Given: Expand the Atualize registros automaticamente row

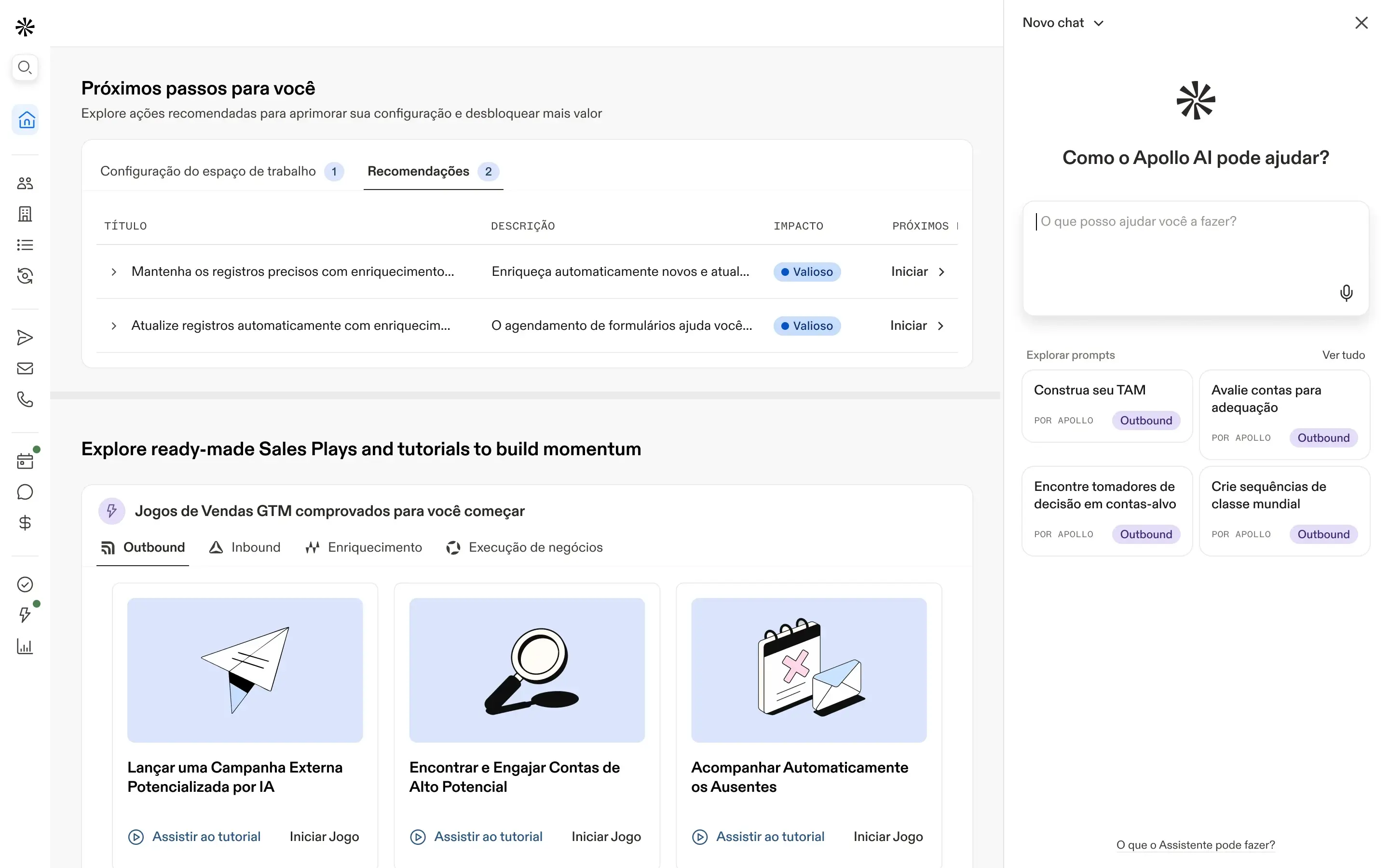Looking at the screenshot, I should pyautogui.click(x=114, y=325).
